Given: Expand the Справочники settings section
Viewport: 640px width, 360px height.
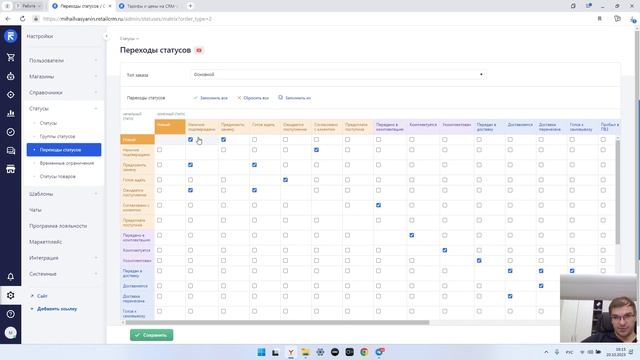Looking at the screenshot, I should [x=63, y=93].
